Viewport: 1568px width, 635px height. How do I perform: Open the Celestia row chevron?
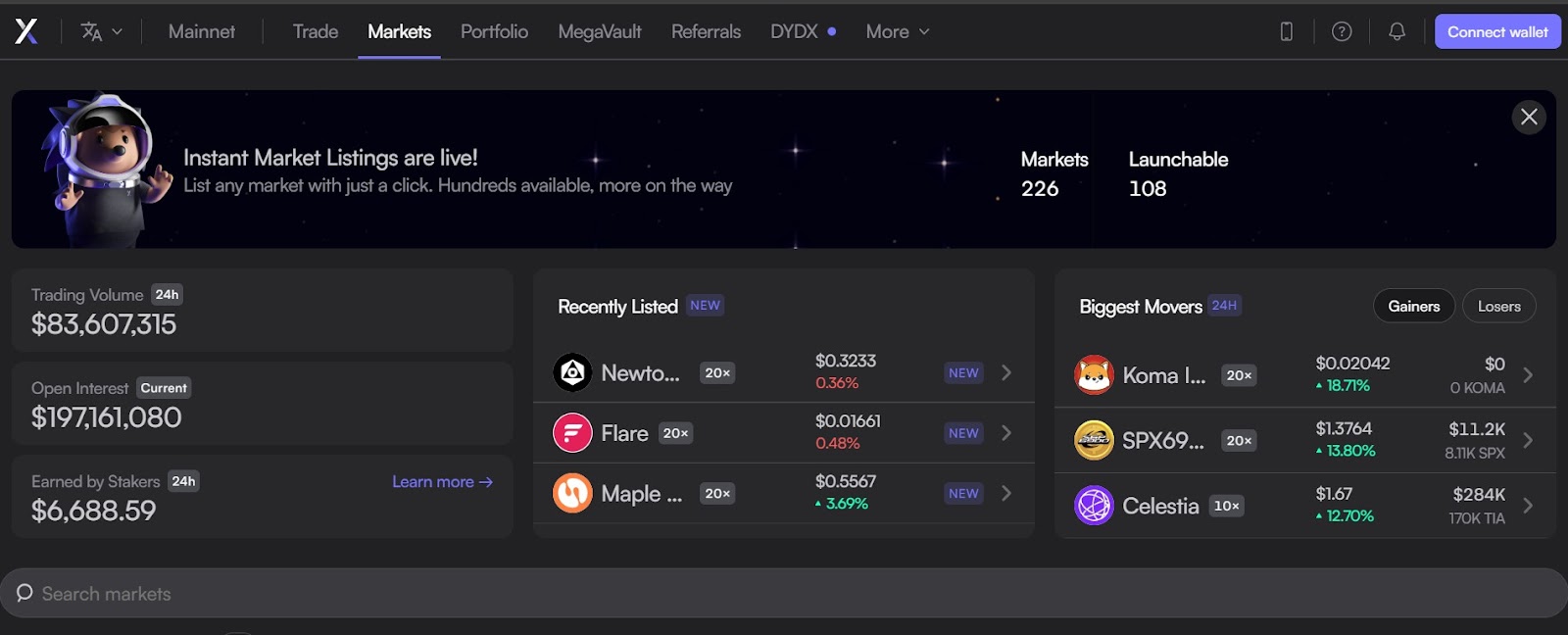(1528, 506)
